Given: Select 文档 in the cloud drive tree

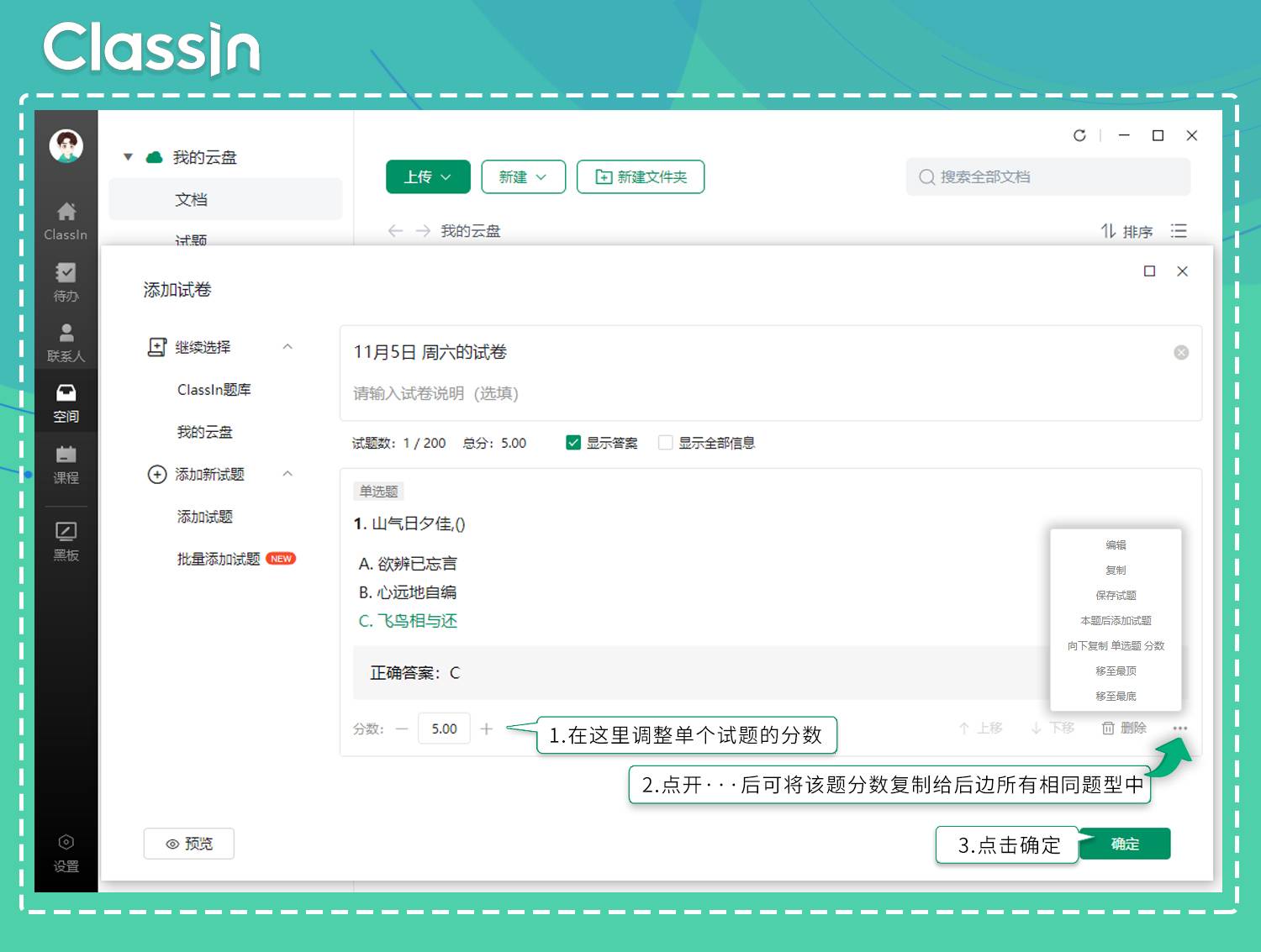Looking at the screenshot, I should point(225,199).
